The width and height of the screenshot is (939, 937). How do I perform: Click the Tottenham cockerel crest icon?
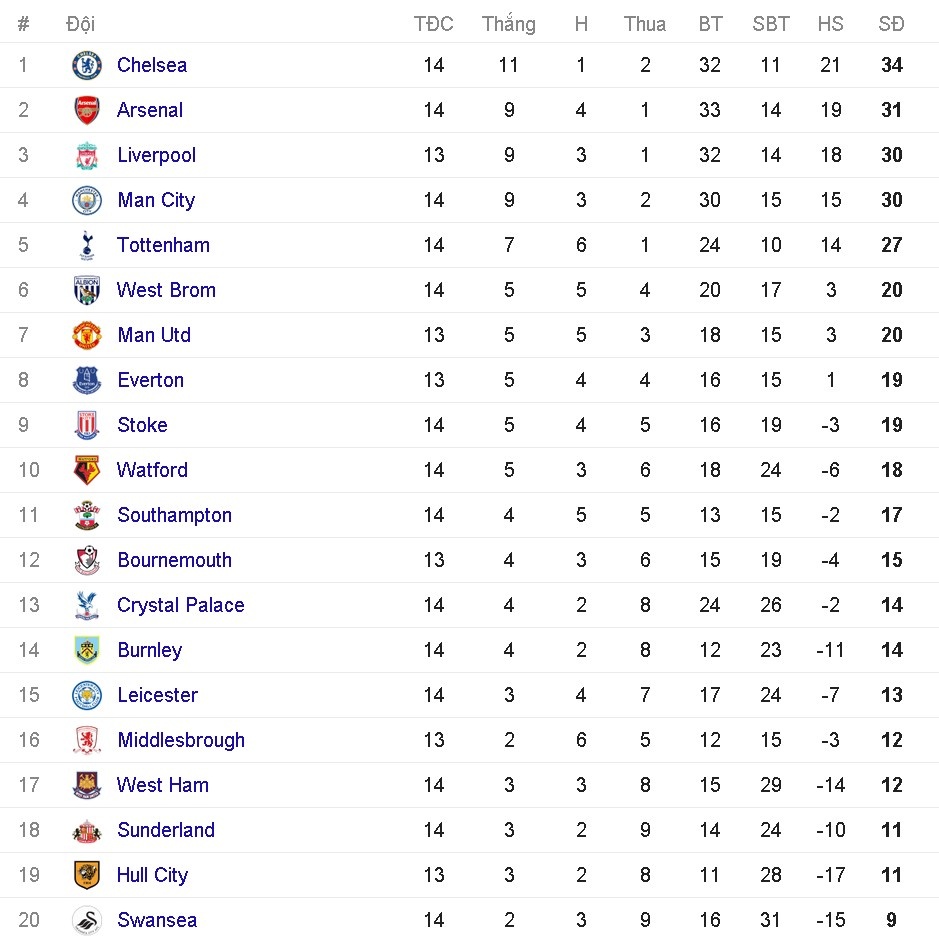pos(87,245)
